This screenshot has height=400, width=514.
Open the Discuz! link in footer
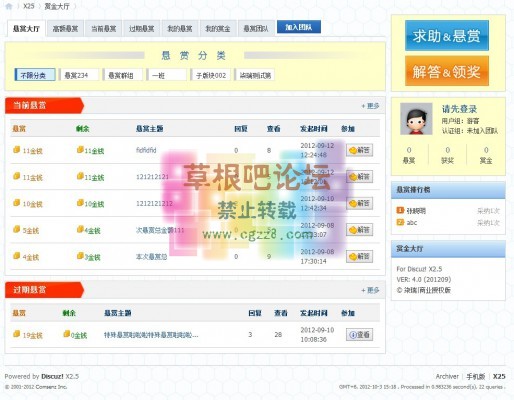(x=52, y=376)
